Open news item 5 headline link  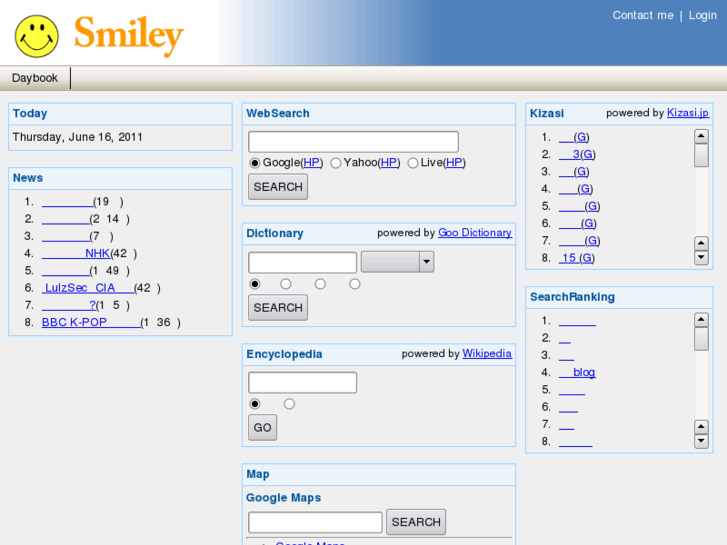[x=65, y=271]
